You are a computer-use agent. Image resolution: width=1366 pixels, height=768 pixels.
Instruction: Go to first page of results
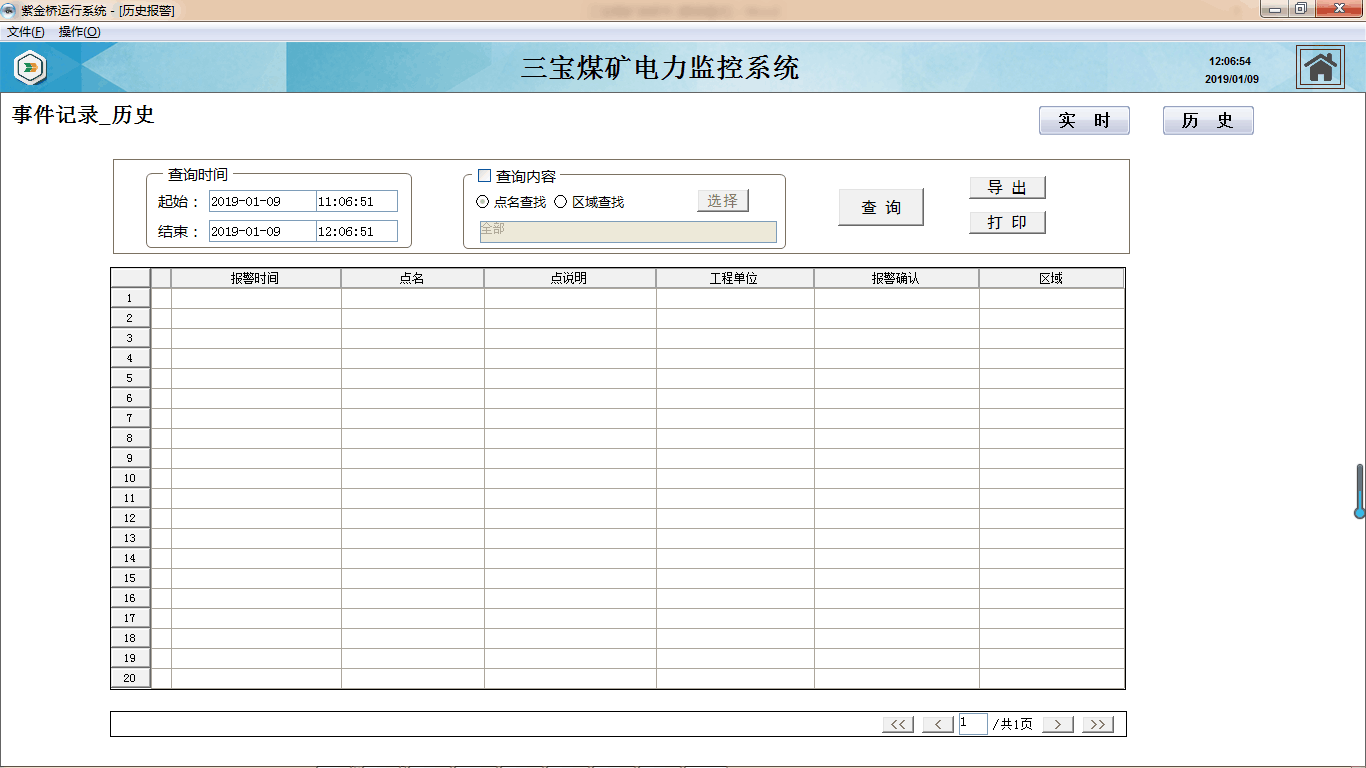coord(898,724)
